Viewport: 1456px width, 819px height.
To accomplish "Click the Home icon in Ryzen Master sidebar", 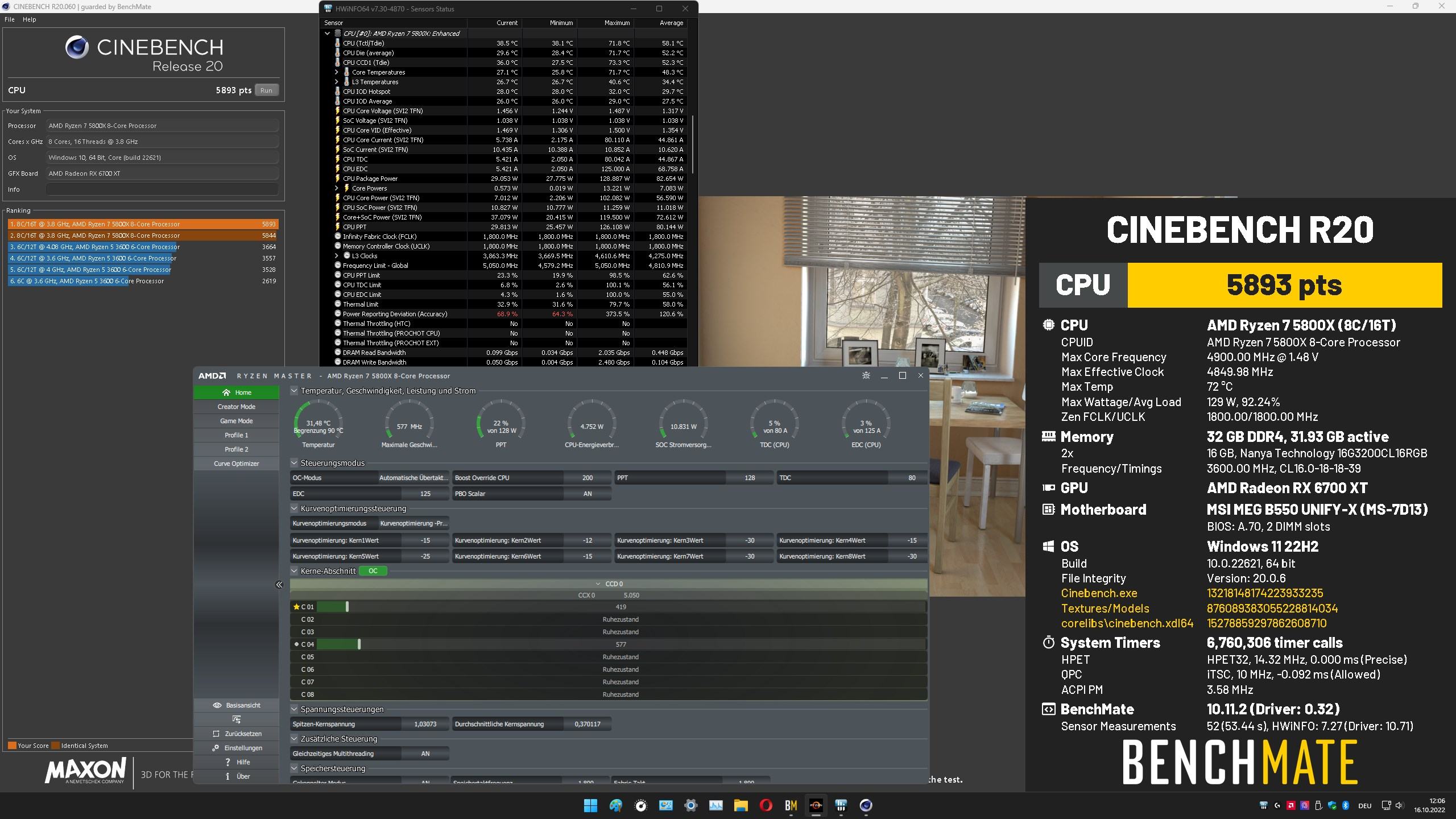I will (x=226, y=392).
